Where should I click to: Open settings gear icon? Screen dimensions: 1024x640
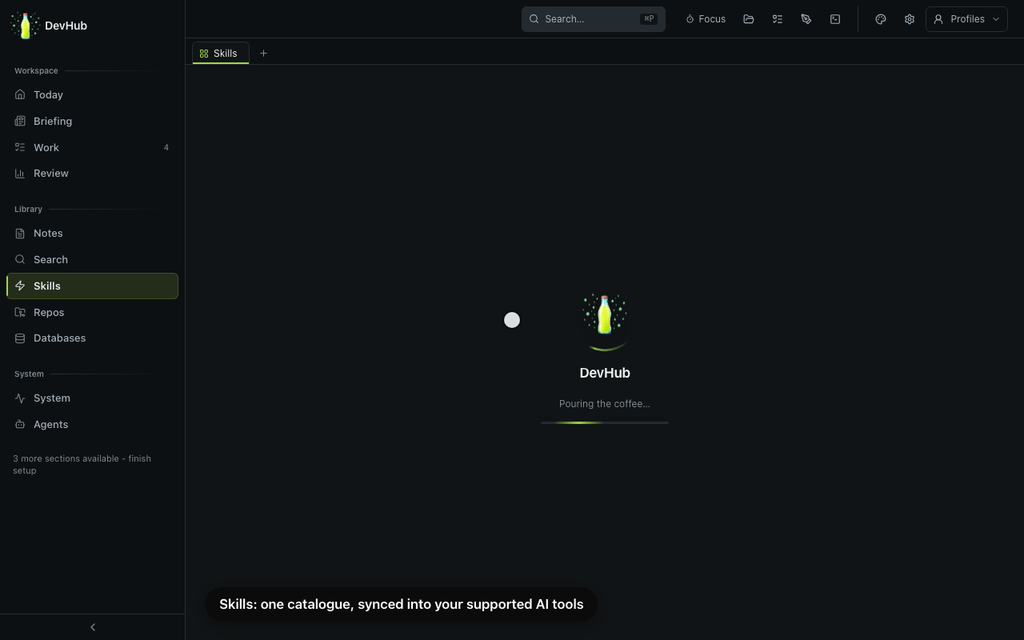point(909,19)
